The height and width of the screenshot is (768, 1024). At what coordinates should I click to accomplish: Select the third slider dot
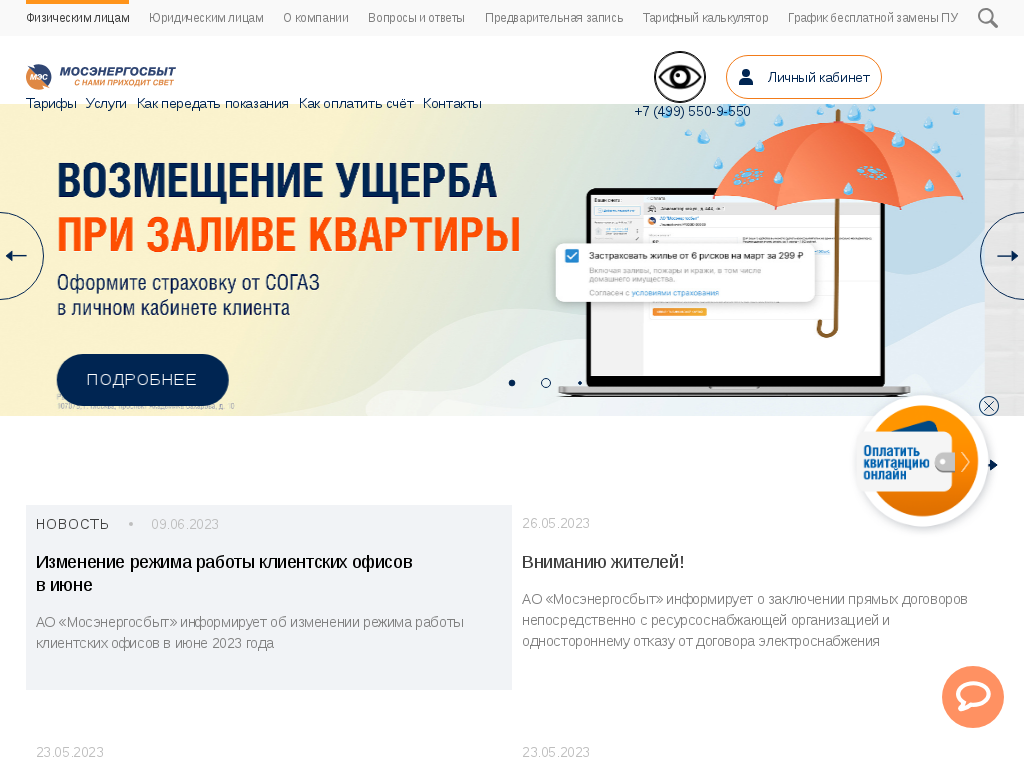[x=580, y=383]
